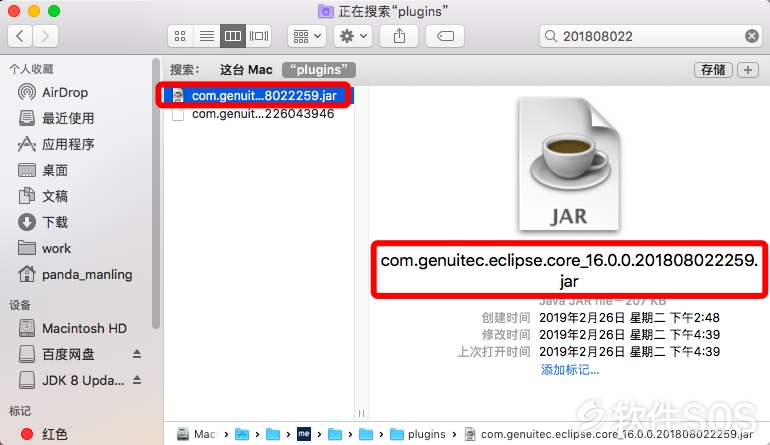The height and width of the screenshot is (445, 770).
Task: Click the 标记 sidebar header
Action: (x=20, y=411)
